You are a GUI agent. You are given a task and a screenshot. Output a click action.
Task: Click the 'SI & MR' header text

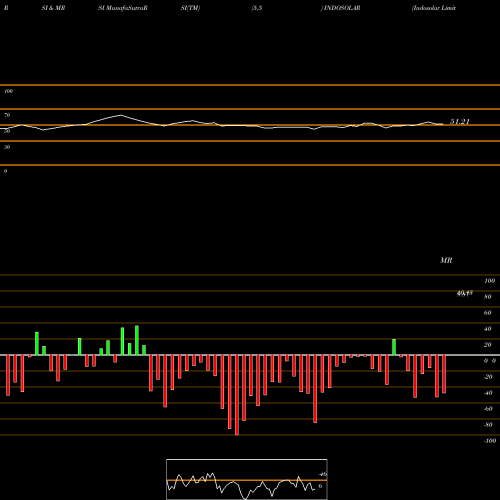coord(53,8)
